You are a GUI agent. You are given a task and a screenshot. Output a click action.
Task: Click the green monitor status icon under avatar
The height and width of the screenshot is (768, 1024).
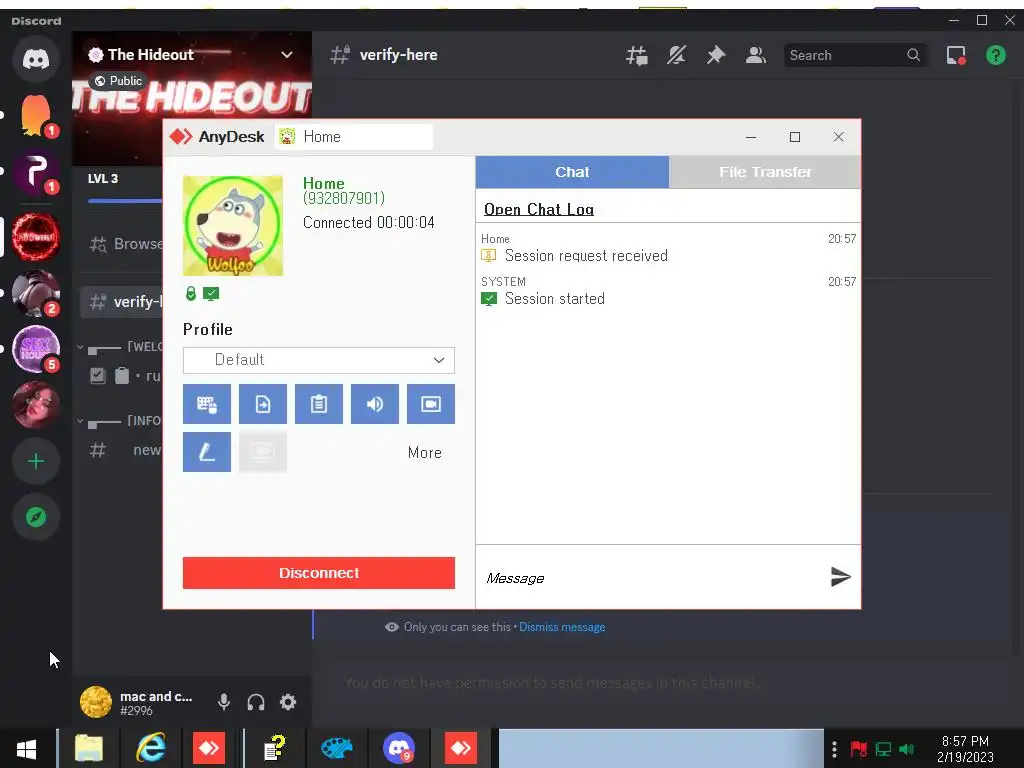tap(211, 294)
